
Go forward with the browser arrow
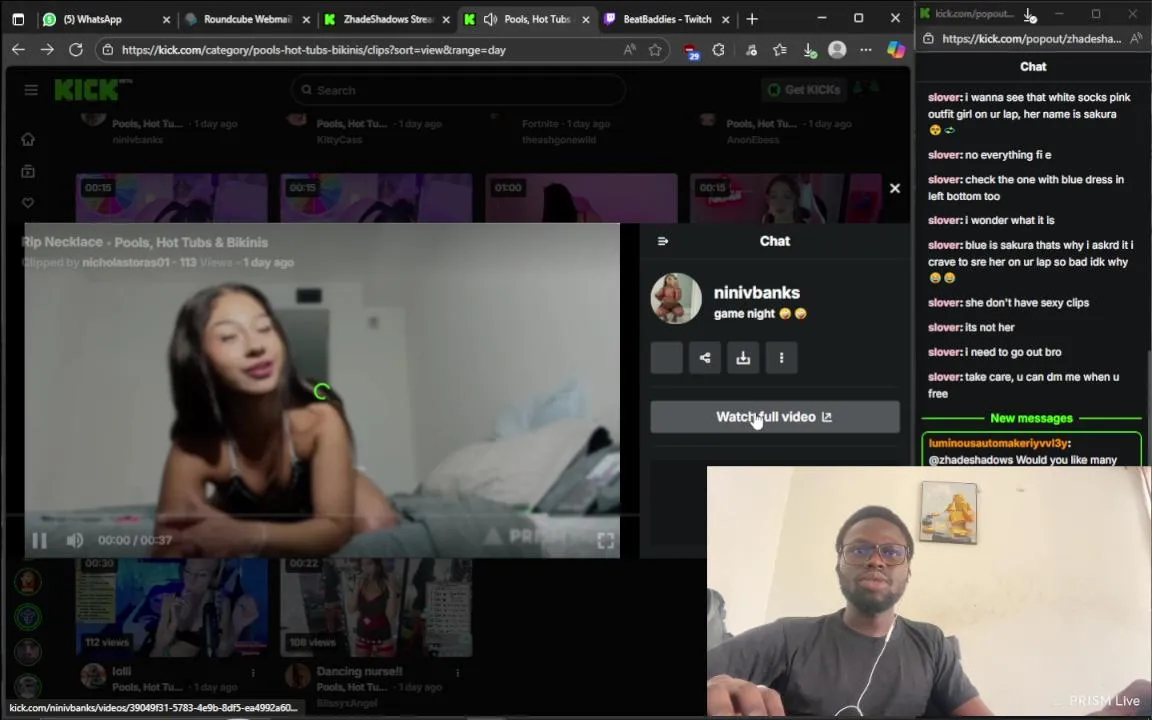pos(47,50)
